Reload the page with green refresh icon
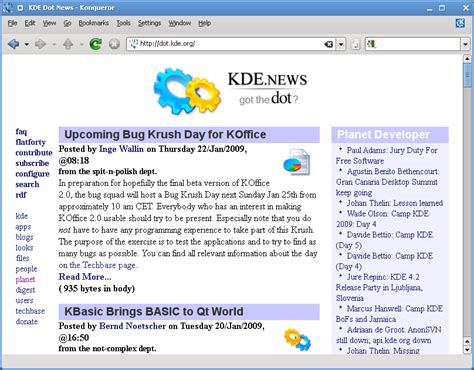Screen dimensions: 474x370 coord(96,44)
